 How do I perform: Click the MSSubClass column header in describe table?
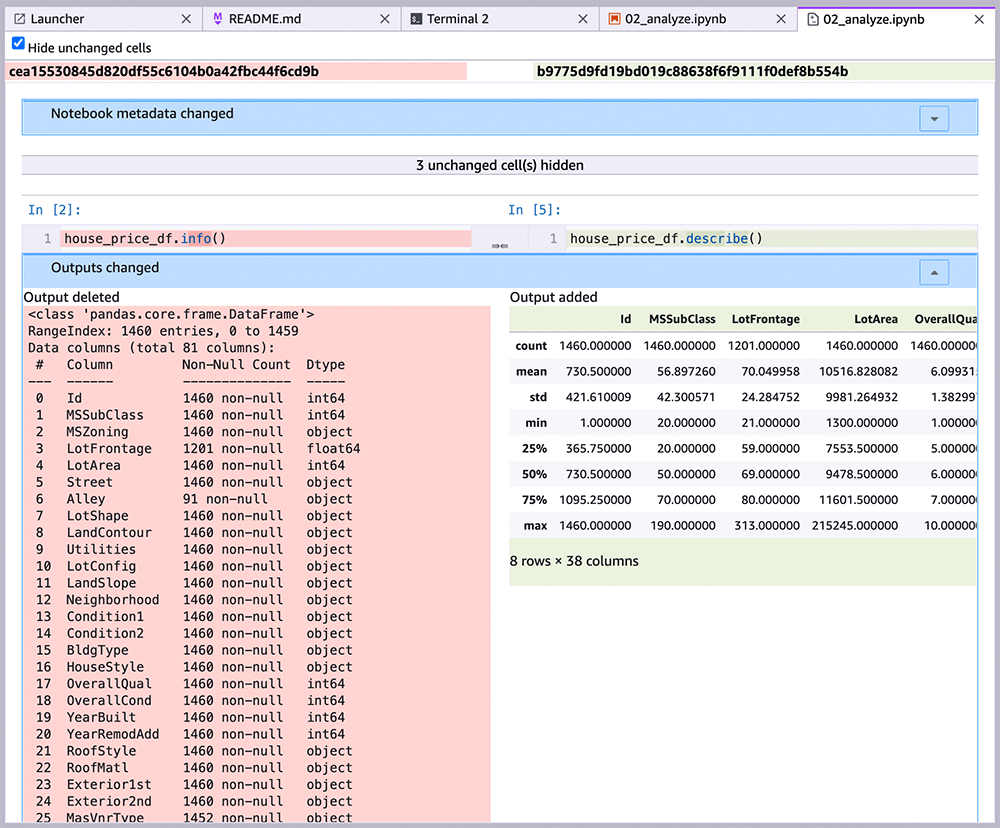682,319
